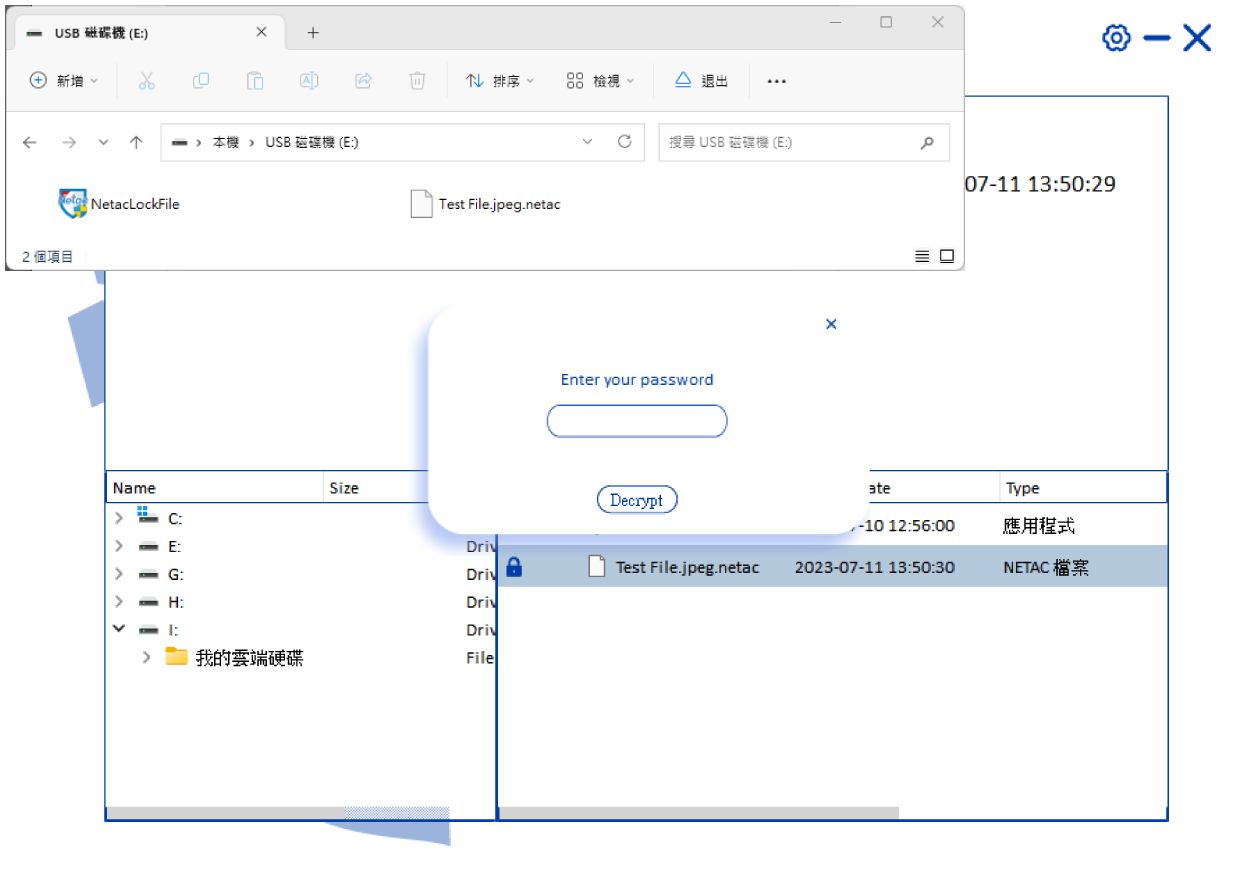Click the Delete trash can icon
This screenshot has height=895, width=1240.
(418, 81)
